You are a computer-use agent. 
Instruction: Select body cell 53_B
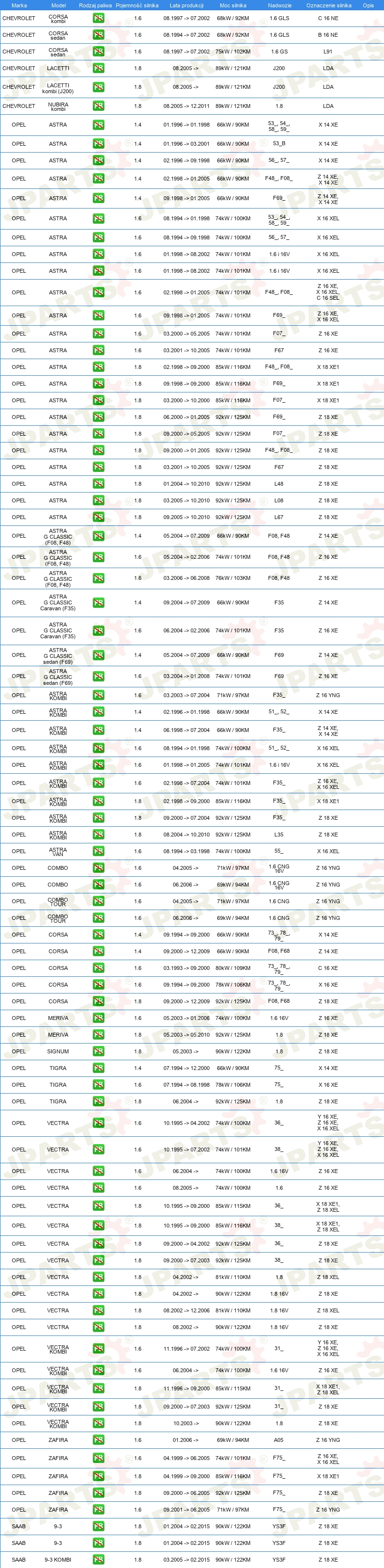click(279, 144)
